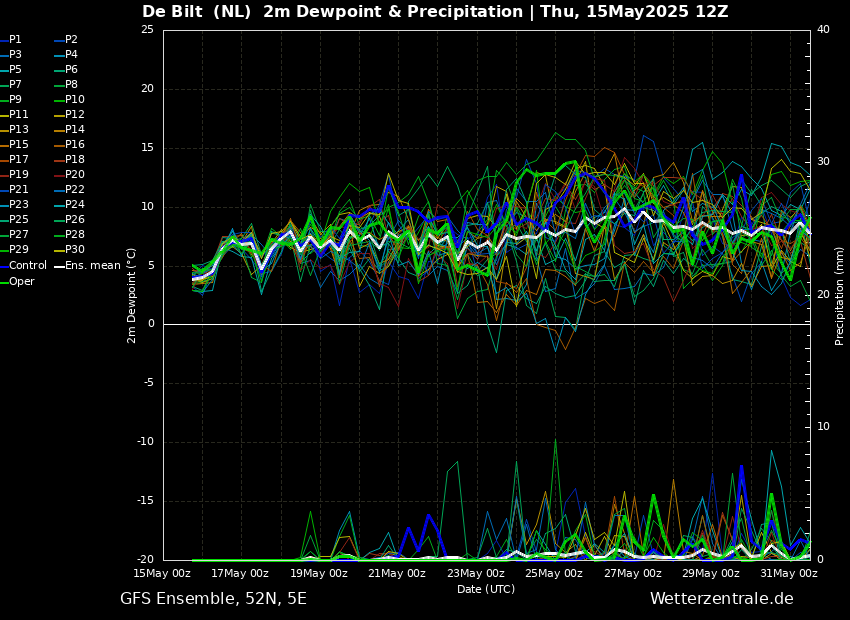This screenshot has height=620, width=850.
Task: Click the P2 line color swatch
Action: pos(59,40)
